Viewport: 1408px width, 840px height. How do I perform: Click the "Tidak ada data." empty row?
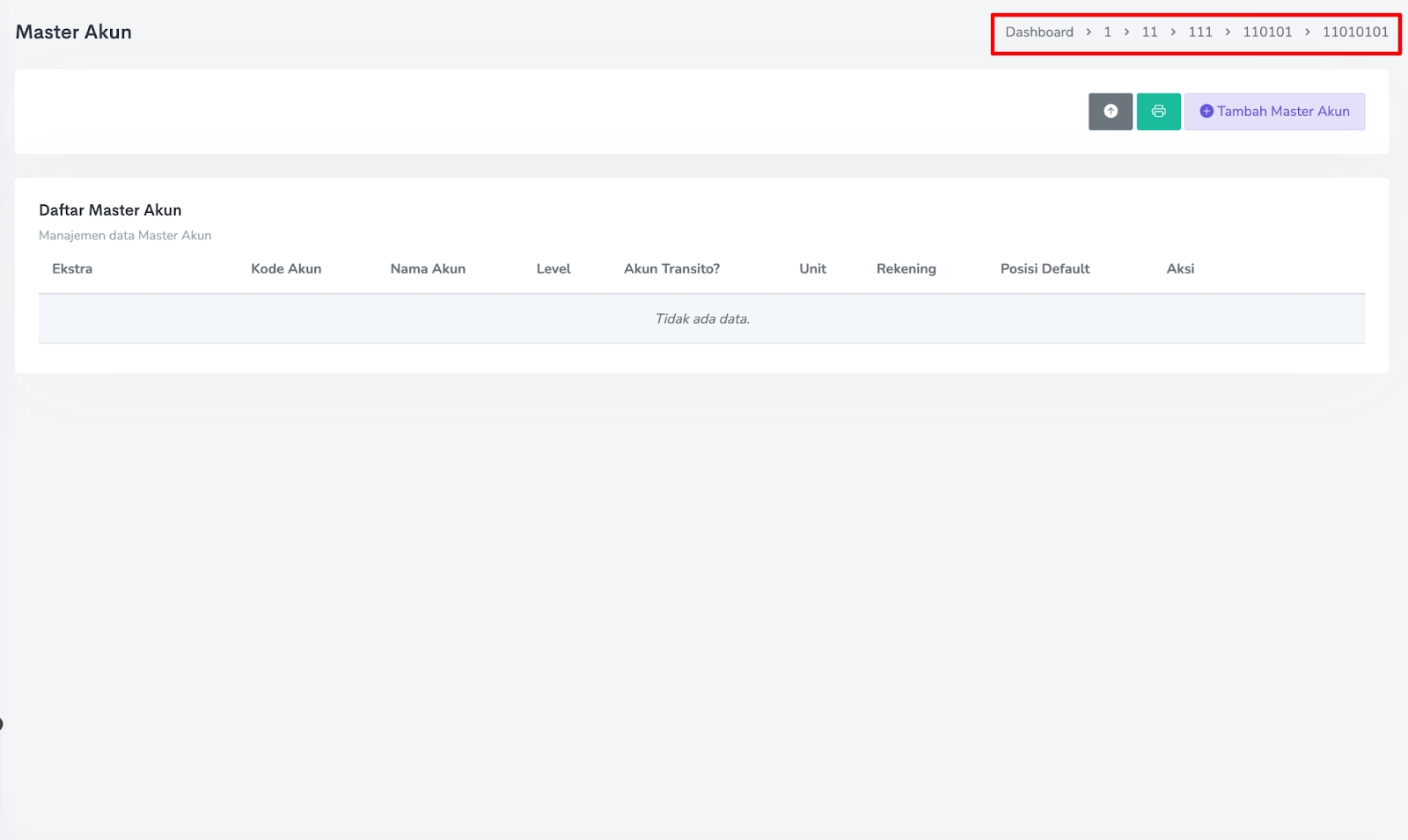click(x=702, y=319)
